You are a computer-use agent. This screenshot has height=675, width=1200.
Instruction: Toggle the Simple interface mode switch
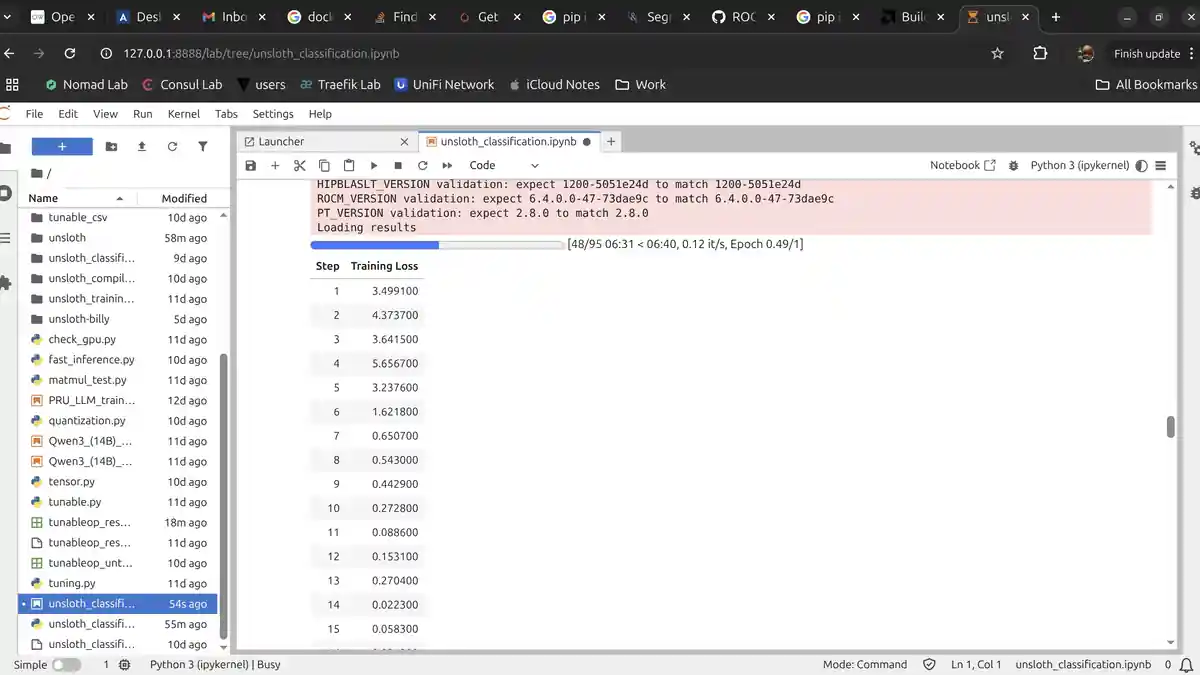[66, 664]
